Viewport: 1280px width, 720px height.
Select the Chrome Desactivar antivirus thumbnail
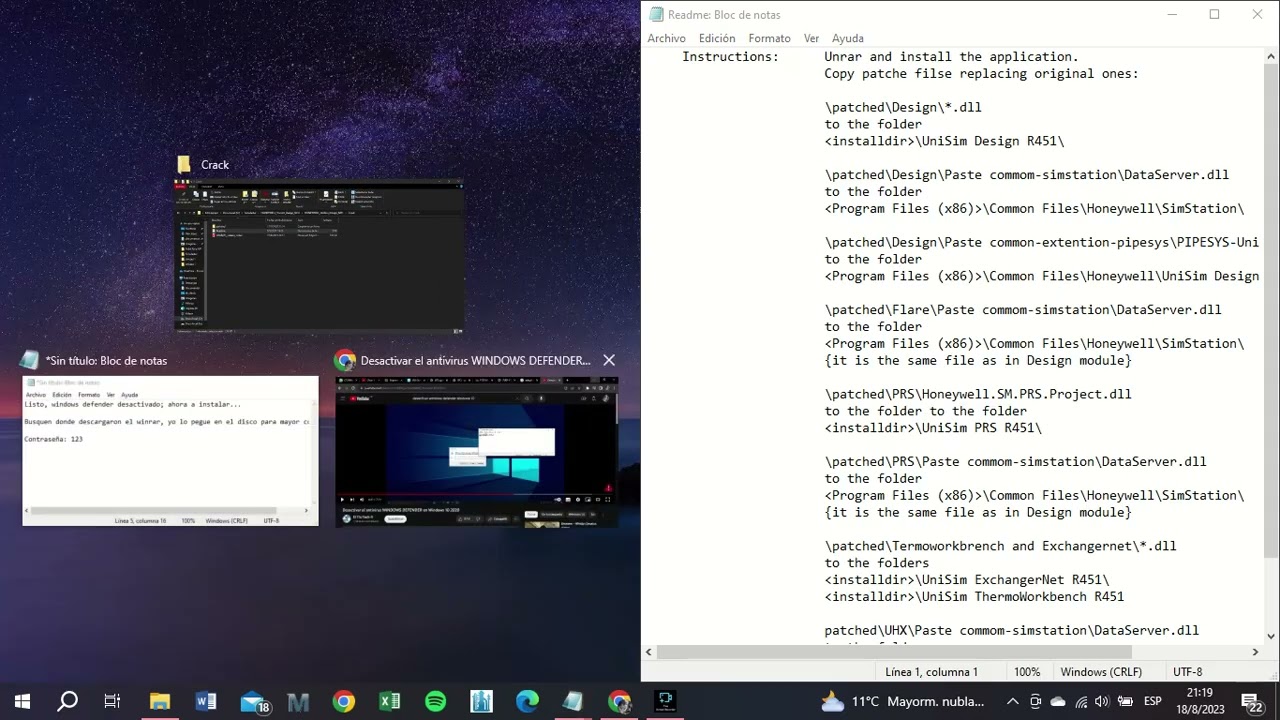(x=476, y=451)
